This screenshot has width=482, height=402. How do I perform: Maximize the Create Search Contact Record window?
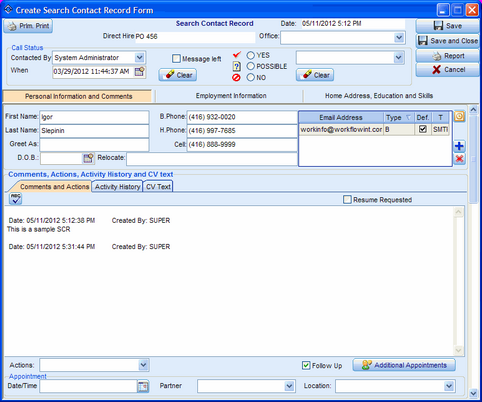(457, 10)
